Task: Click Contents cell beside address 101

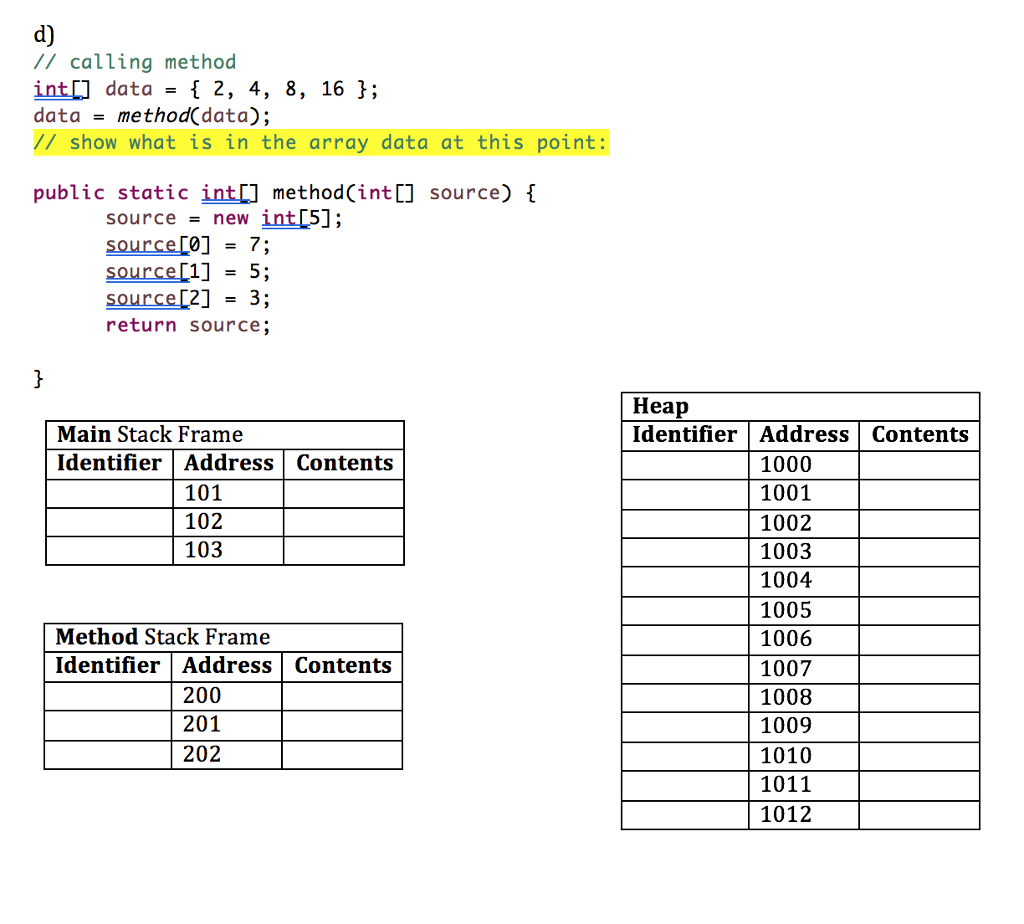Action: point(343,493)
